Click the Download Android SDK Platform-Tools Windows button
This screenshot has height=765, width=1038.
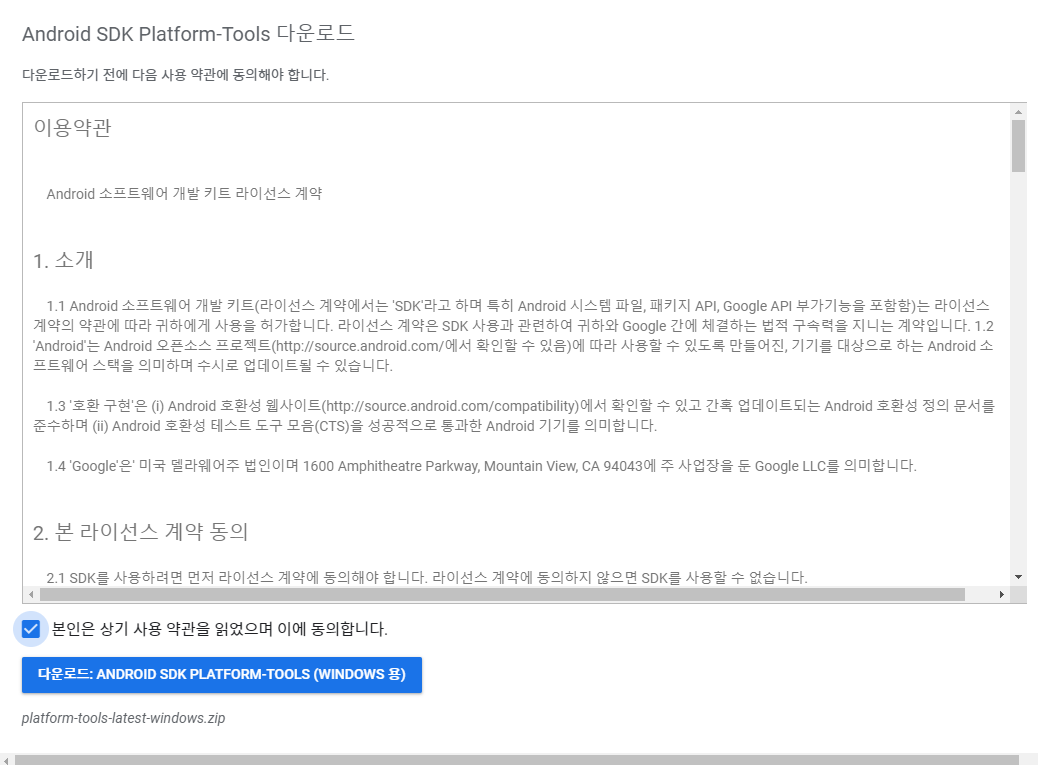pos(222,674)
